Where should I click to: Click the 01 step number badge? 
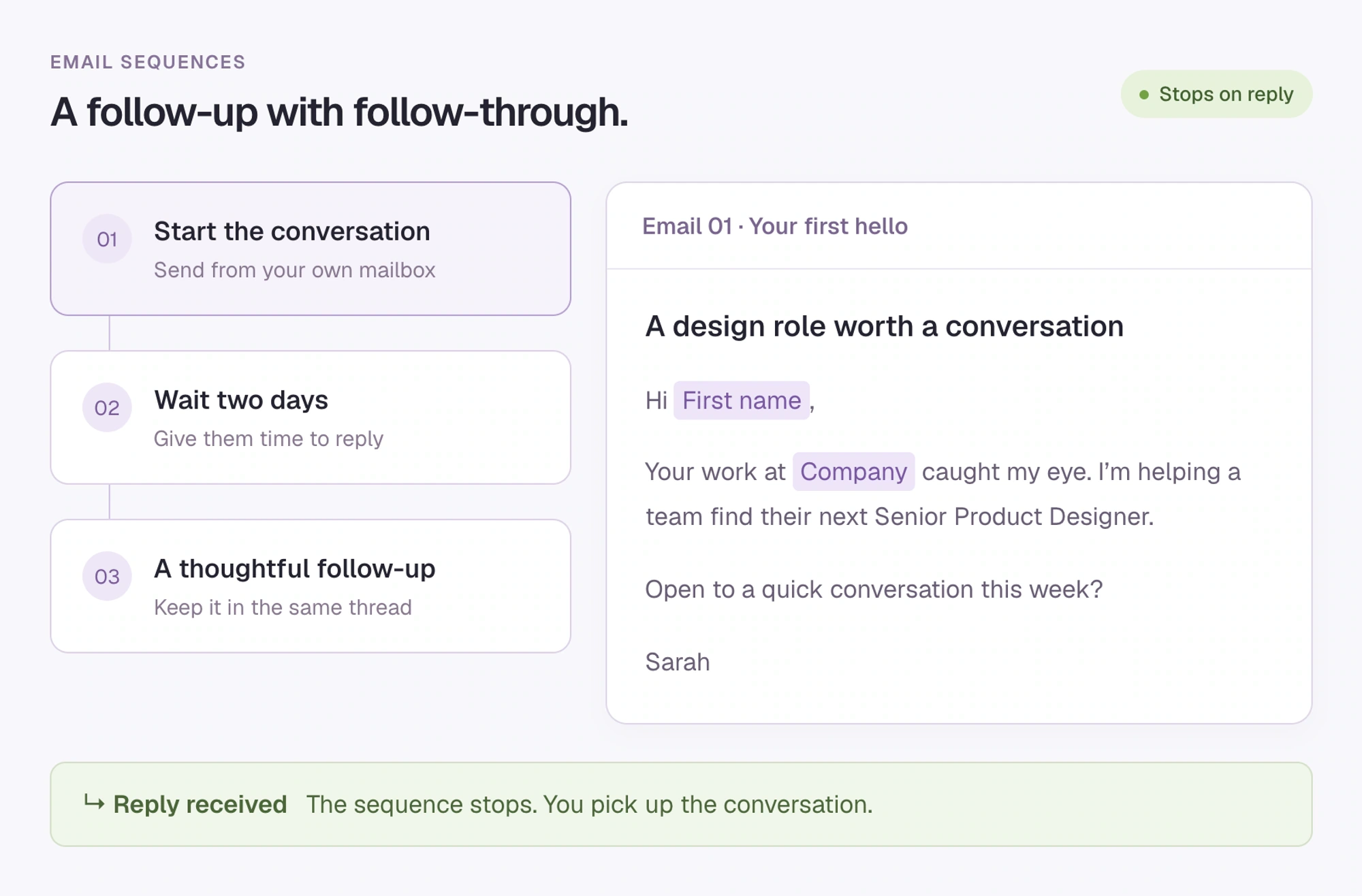click(107, 239)
